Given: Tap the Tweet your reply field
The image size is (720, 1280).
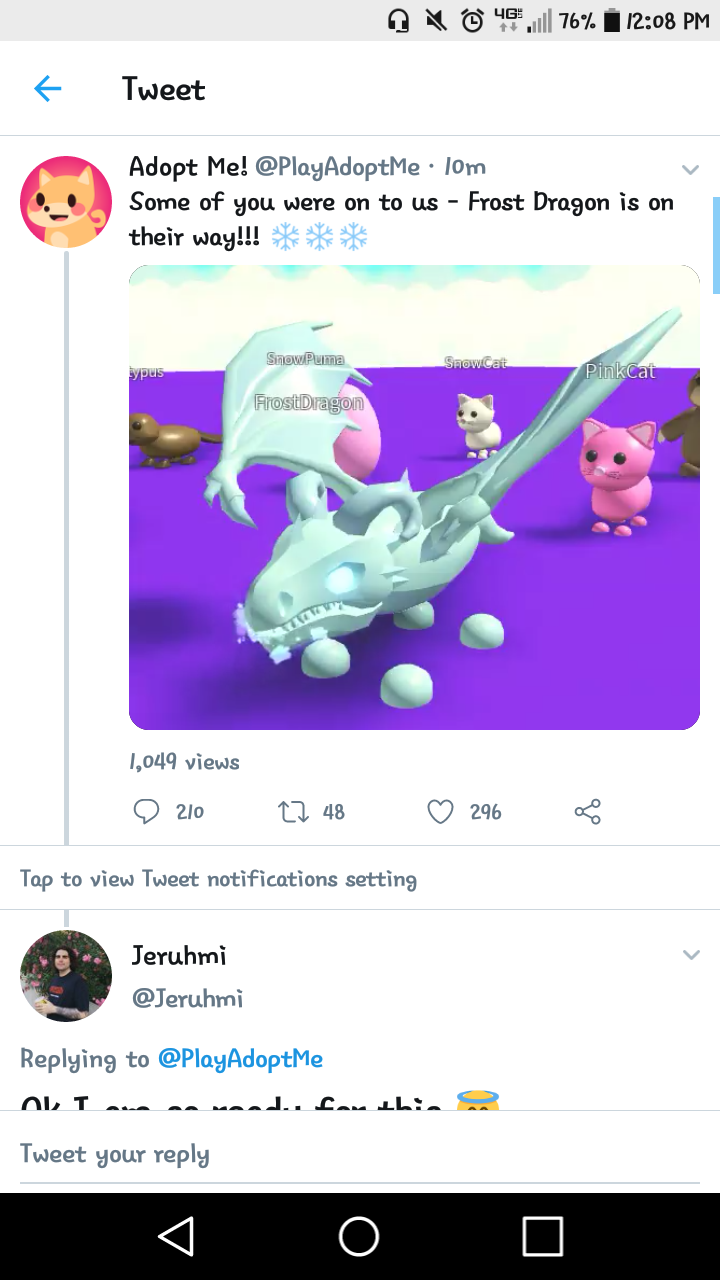Looking at the screenshot, I should pyautogui.click(x=360, y=1155).
